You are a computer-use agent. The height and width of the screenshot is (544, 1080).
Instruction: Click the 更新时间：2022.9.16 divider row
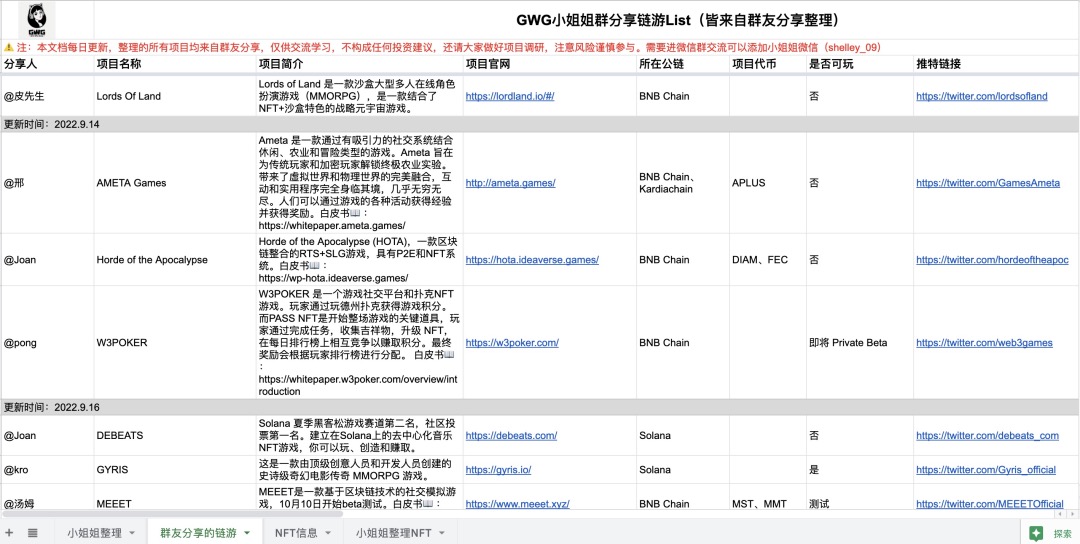[x=540, y=407]
